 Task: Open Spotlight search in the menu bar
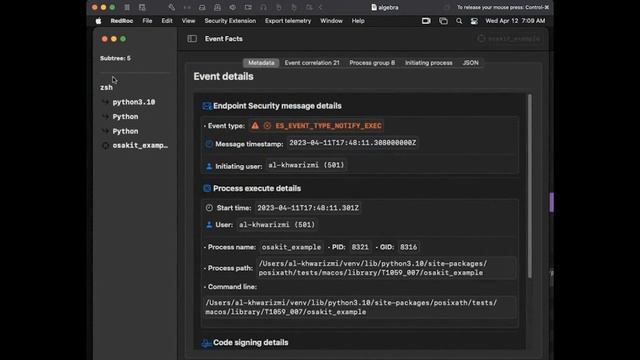[459, 21]
